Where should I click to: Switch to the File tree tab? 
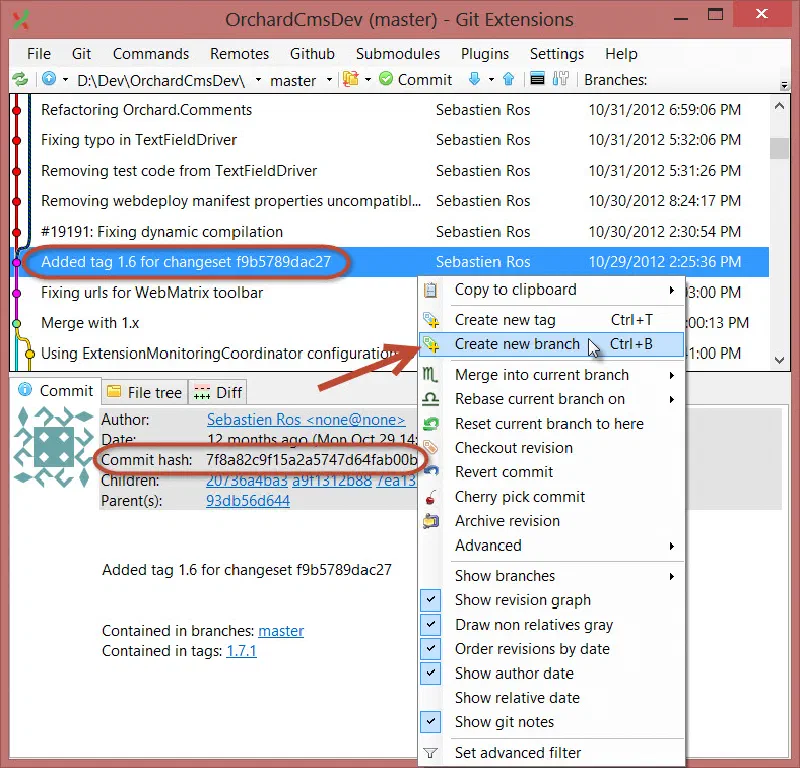145,392
